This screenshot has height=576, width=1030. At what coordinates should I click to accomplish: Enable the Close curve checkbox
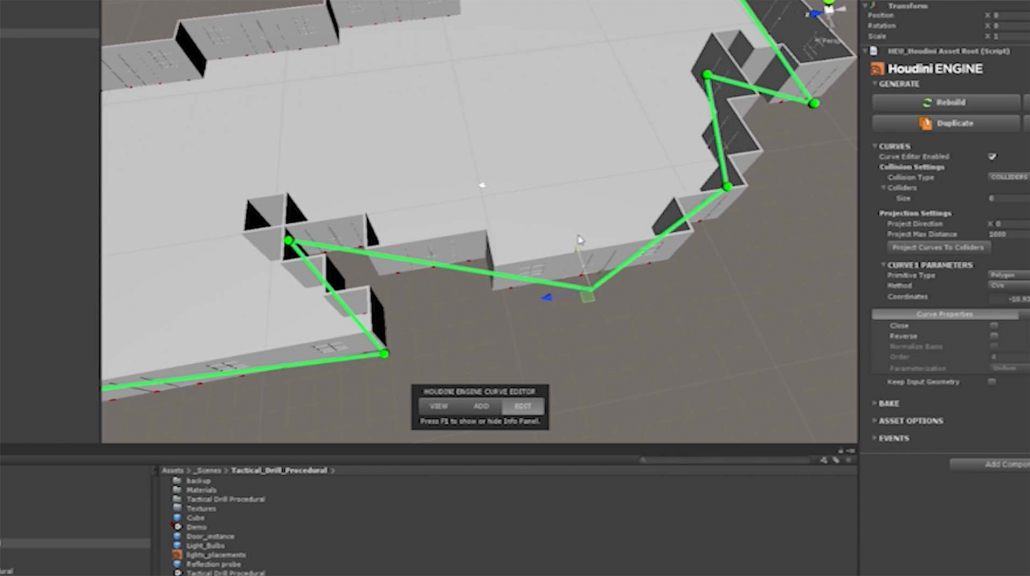coord(993,326)
